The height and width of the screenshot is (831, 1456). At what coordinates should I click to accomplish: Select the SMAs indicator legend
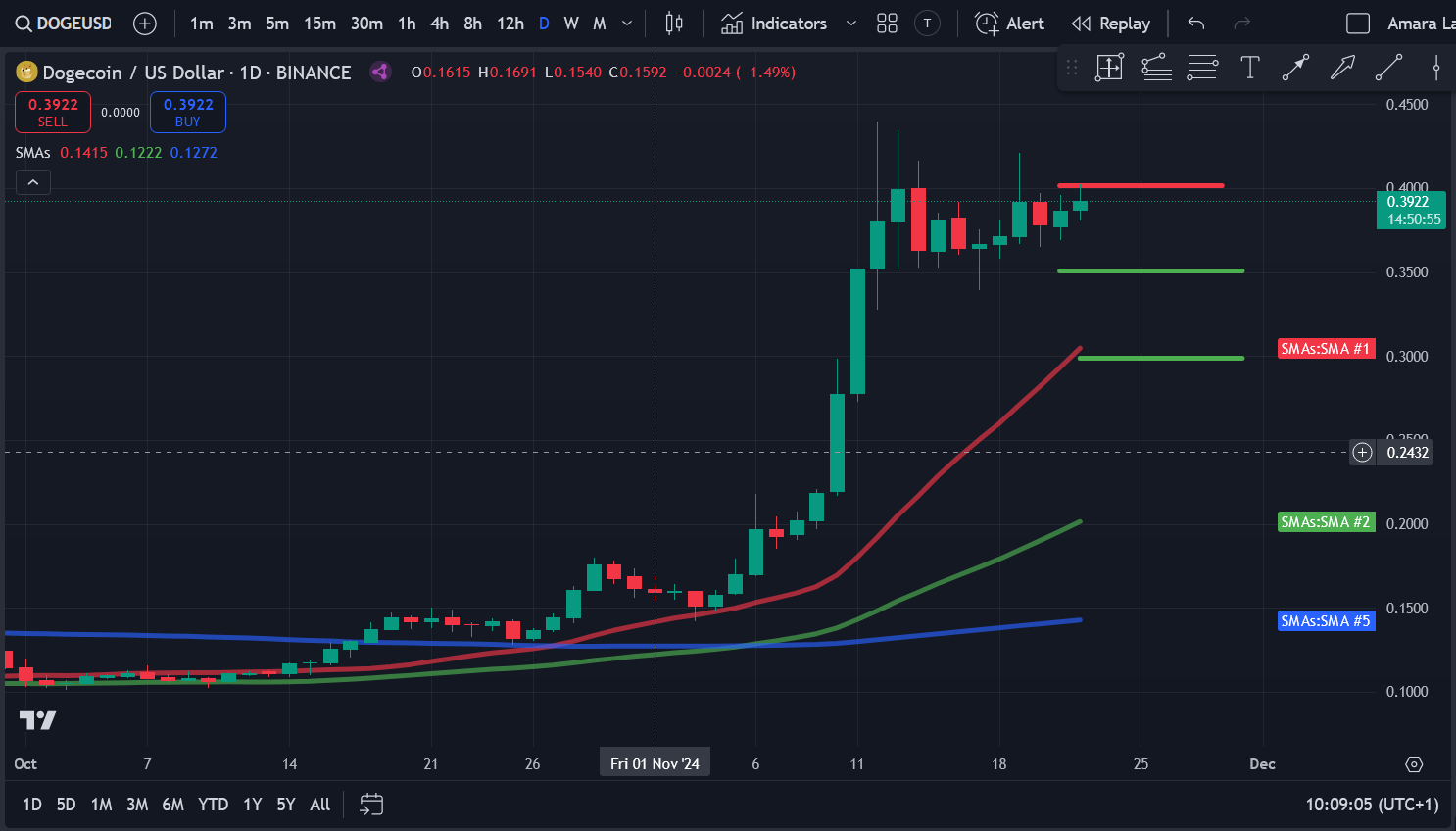click(33, 153)
